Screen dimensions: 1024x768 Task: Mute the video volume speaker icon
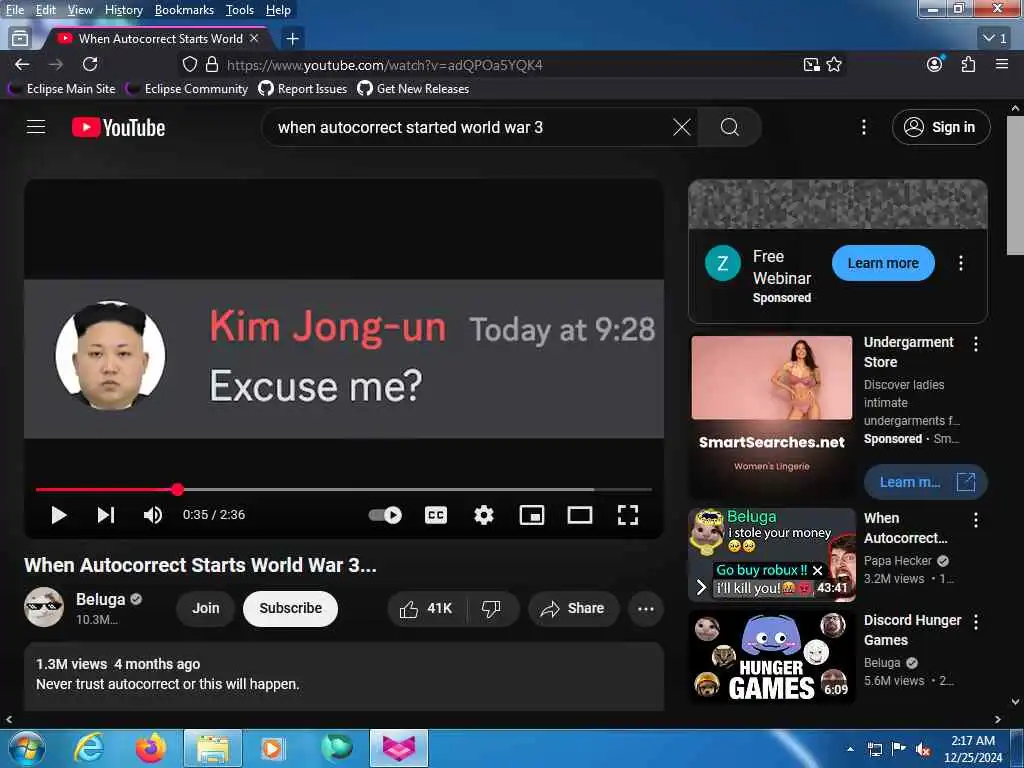(153, 515)
